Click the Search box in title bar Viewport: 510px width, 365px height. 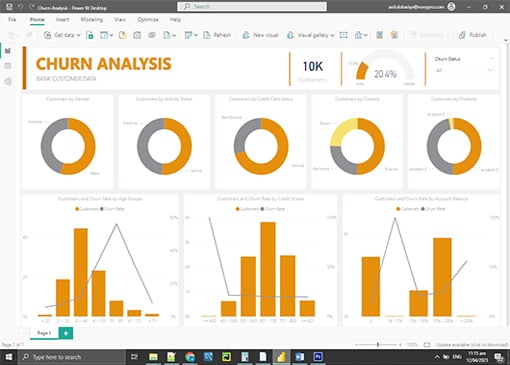[252, 7]
